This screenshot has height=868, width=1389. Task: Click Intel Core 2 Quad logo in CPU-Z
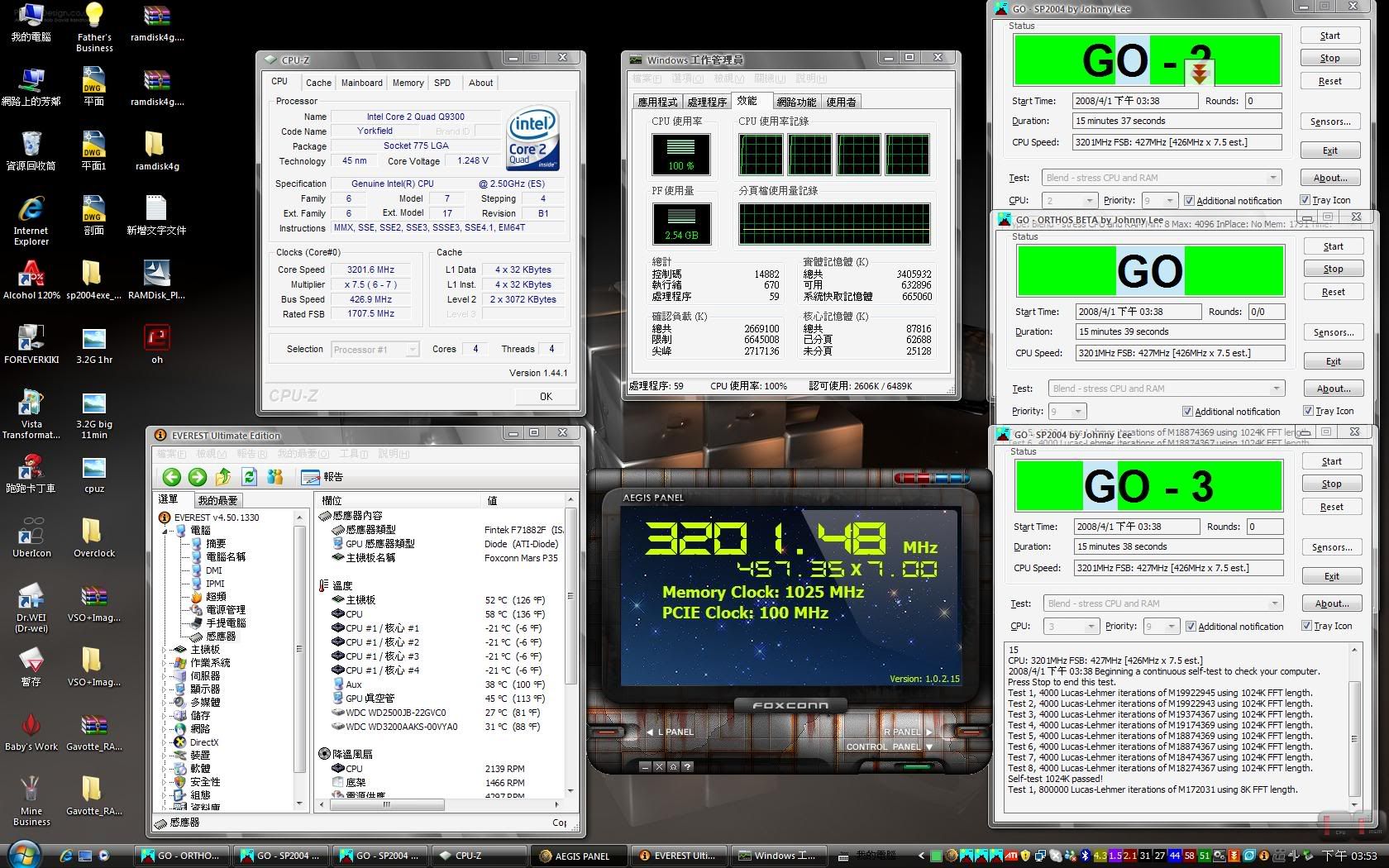tap(532, 138)
